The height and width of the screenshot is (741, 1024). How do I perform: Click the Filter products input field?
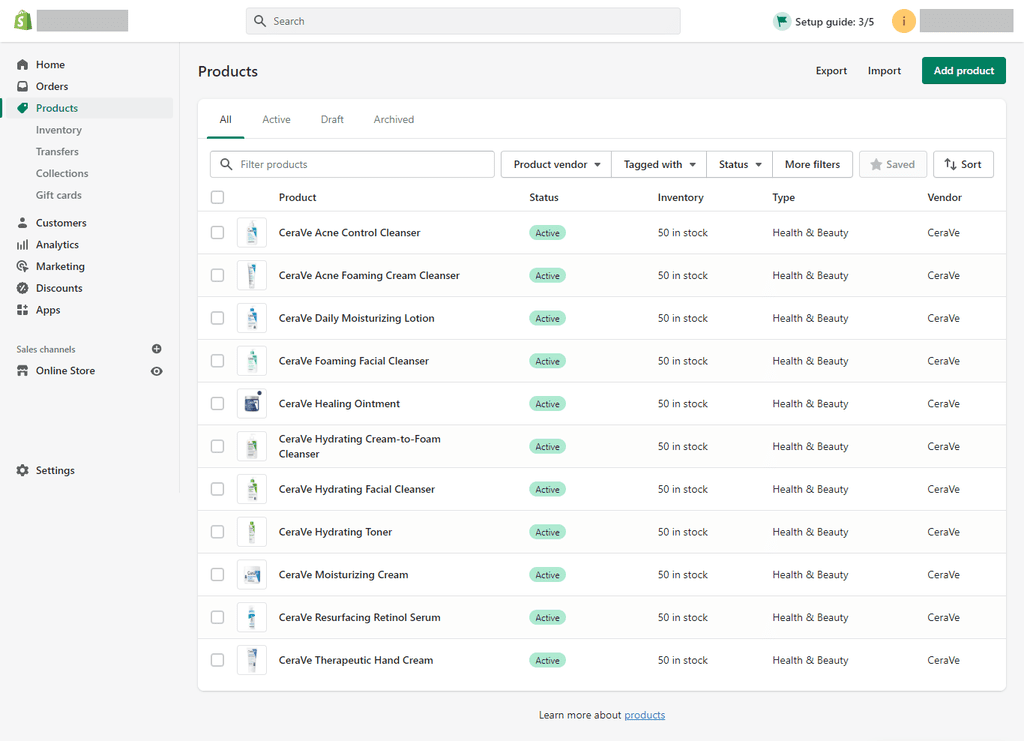[352, 165]
